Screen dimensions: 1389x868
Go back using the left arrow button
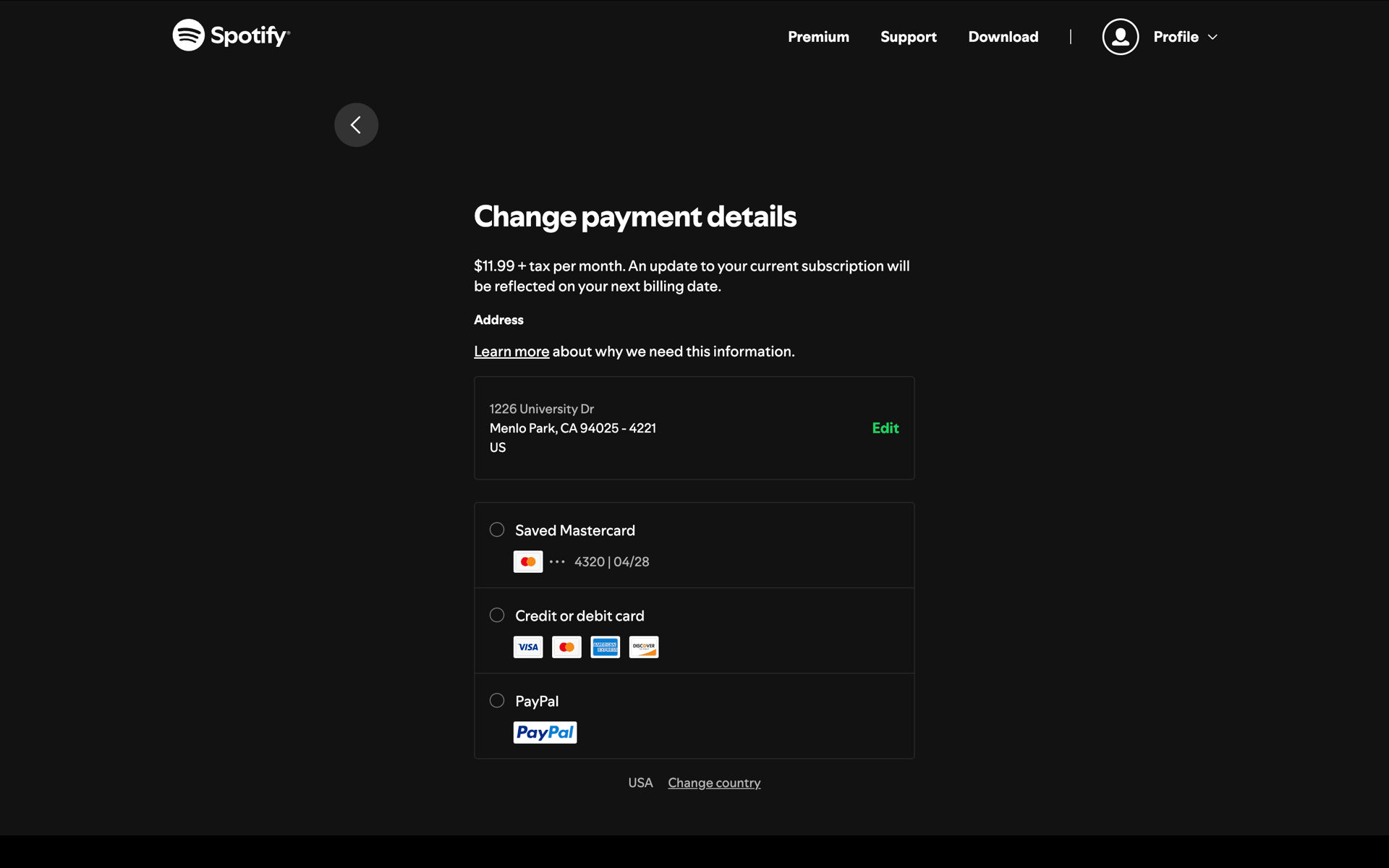(x=356, y=124)
